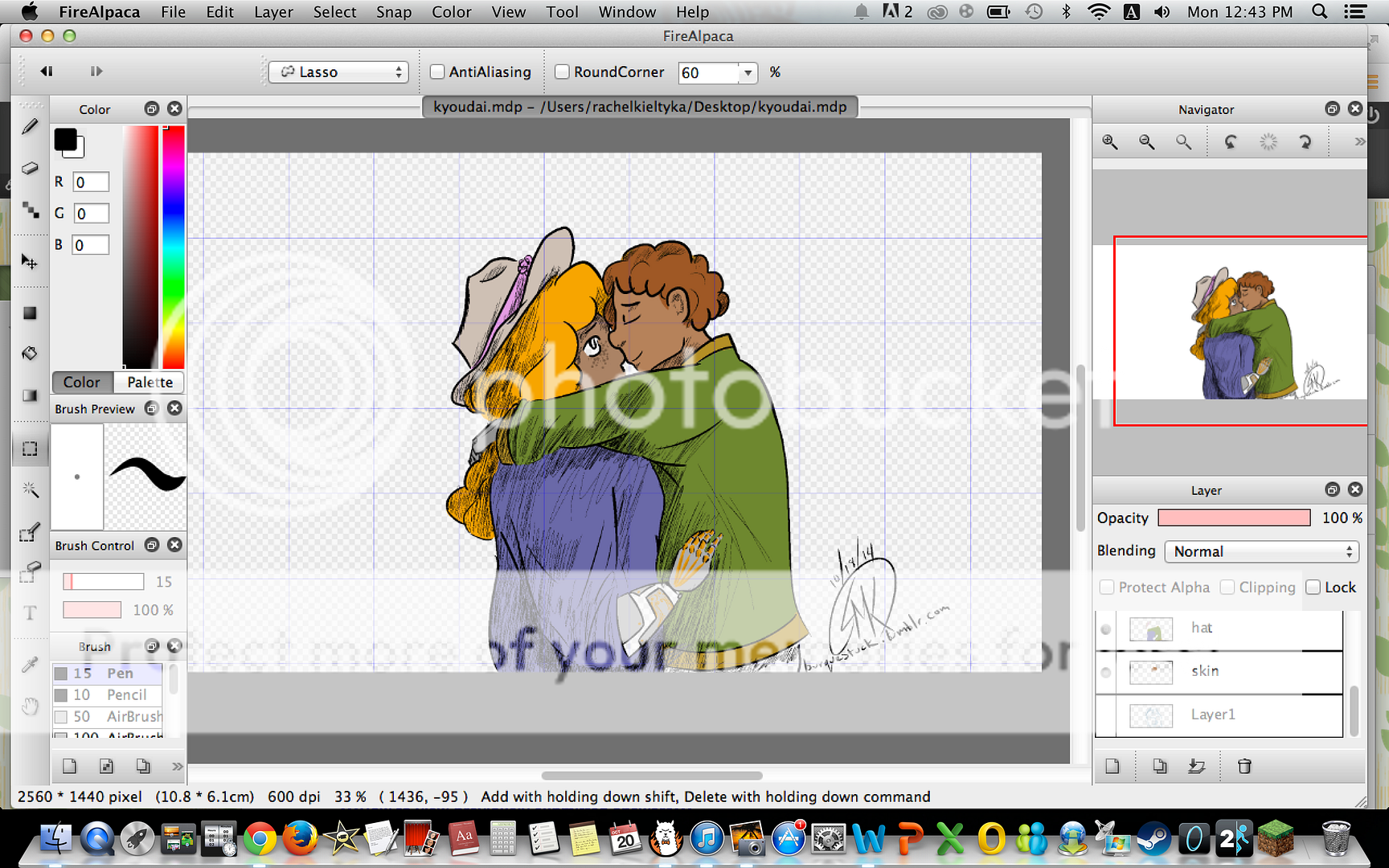Choose the Selection tool
This screenshot has height=868, width=1389.
[x=30, y=448]
